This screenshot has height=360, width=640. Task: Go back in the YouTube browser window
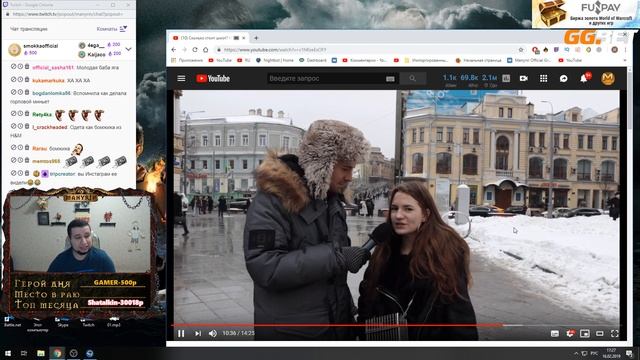tap(174, 49)
